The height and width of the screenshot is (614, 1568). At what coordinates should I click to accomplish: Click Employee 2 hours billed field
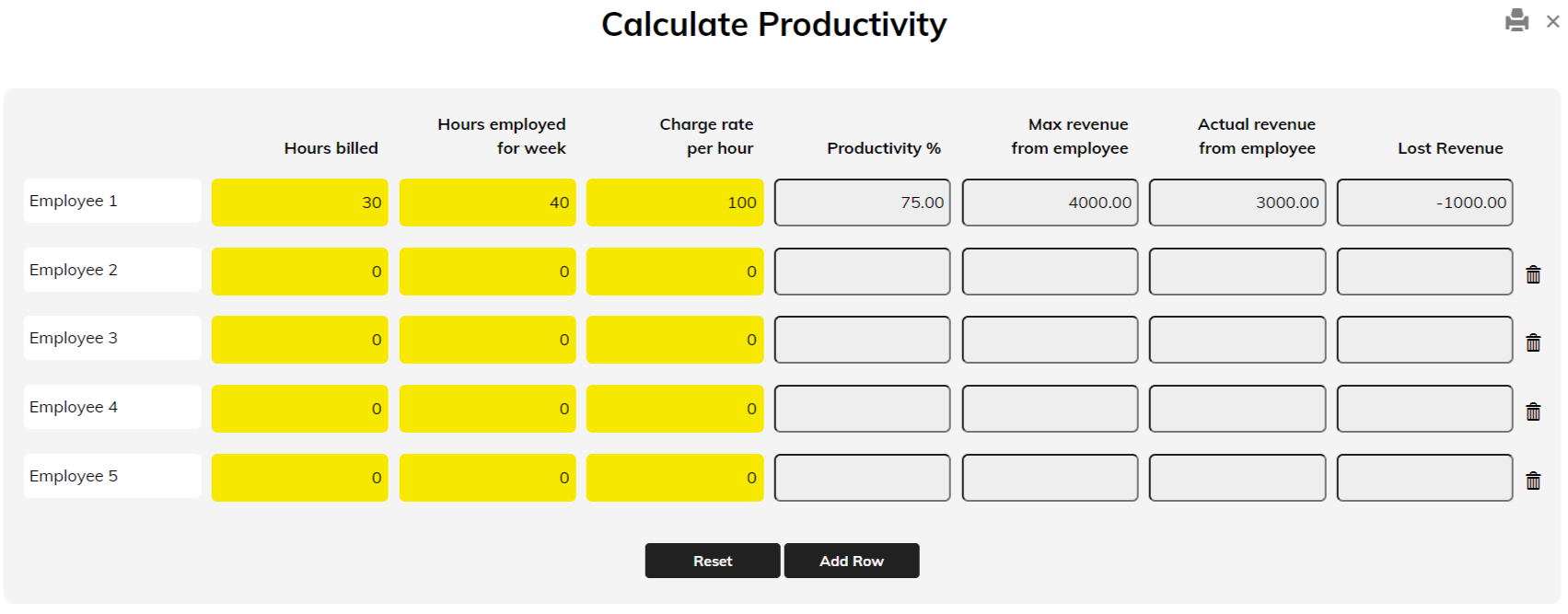point(299,272)
